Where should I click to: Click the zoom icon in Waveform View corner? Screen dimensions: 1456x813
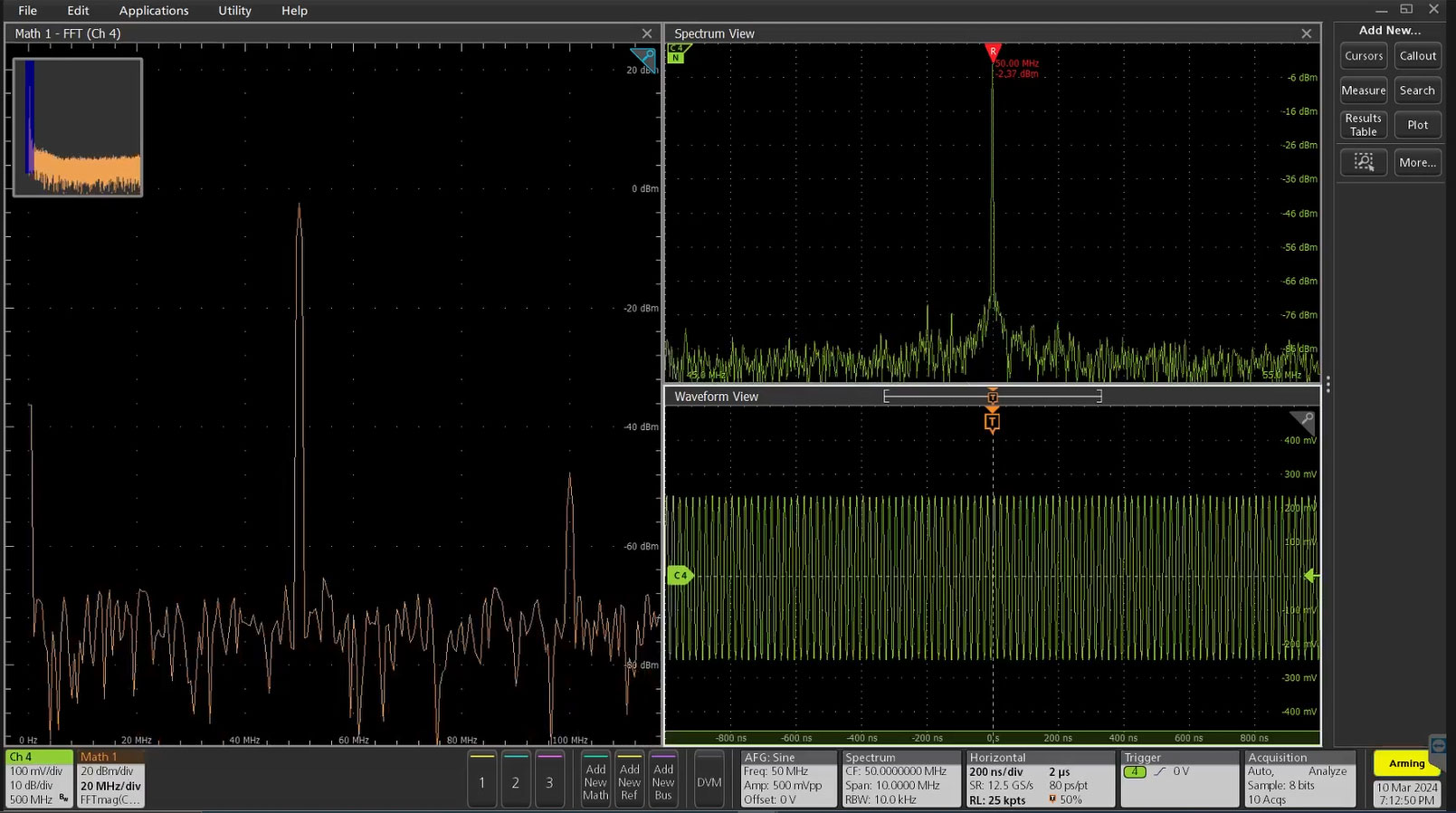point(1303,421)
